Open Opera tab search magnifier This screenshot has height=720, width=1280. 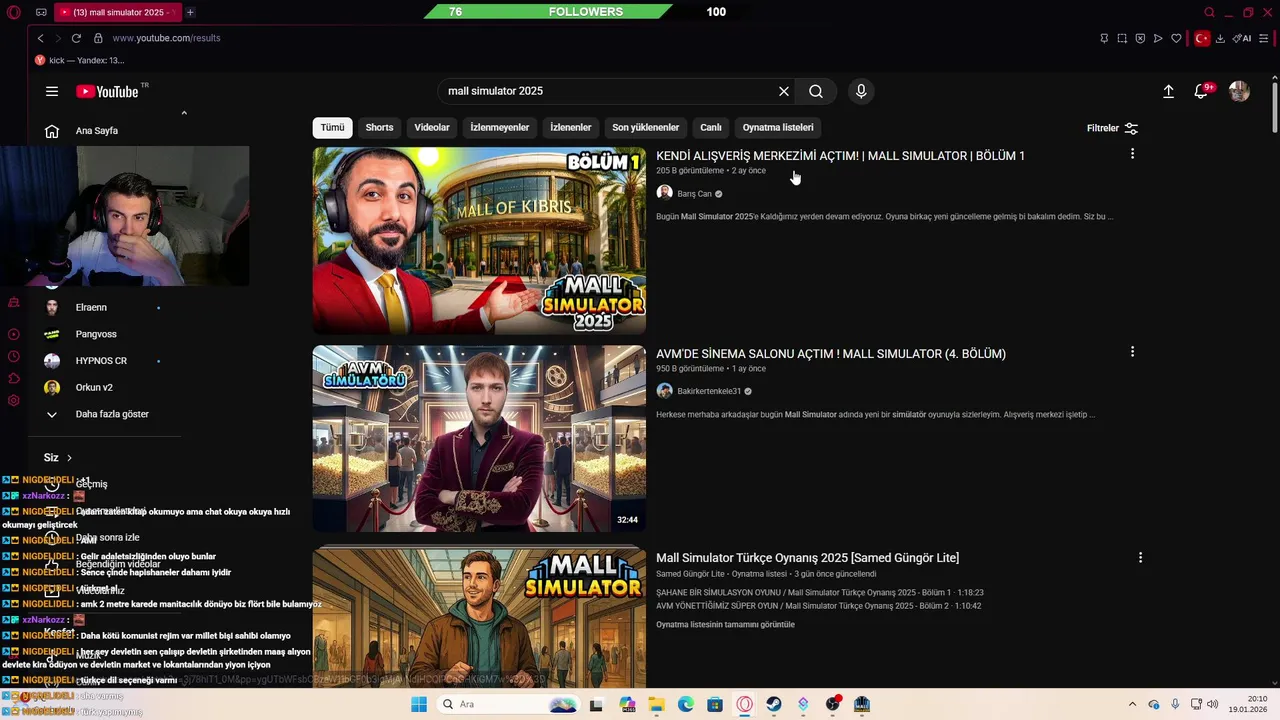pos(1209,12)
